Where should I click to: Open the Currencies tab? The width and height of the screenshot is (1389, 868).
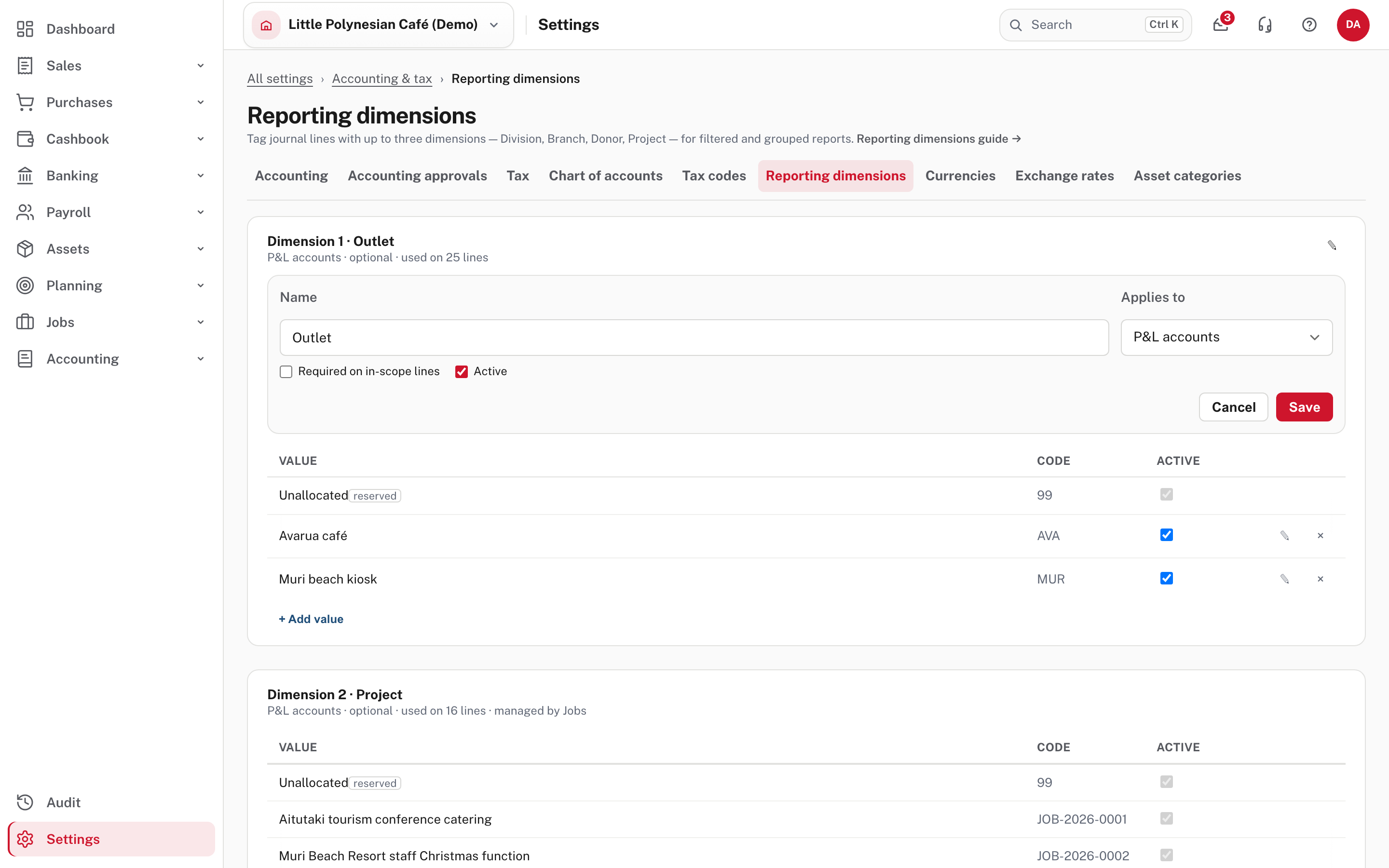[x=960, y=176]
